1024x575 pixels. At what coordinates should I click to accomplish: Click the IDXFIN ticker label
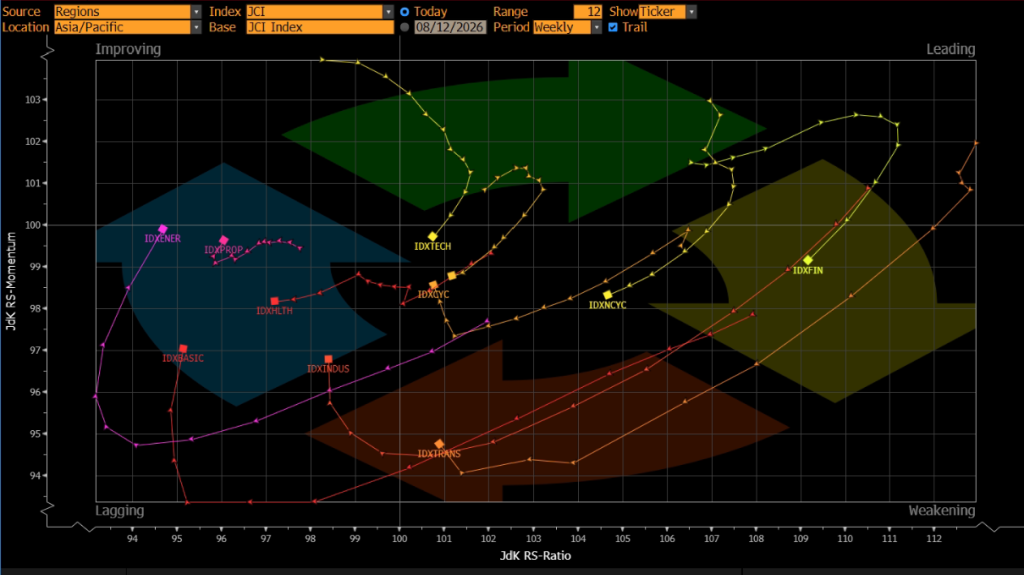(x=808, y=271)
